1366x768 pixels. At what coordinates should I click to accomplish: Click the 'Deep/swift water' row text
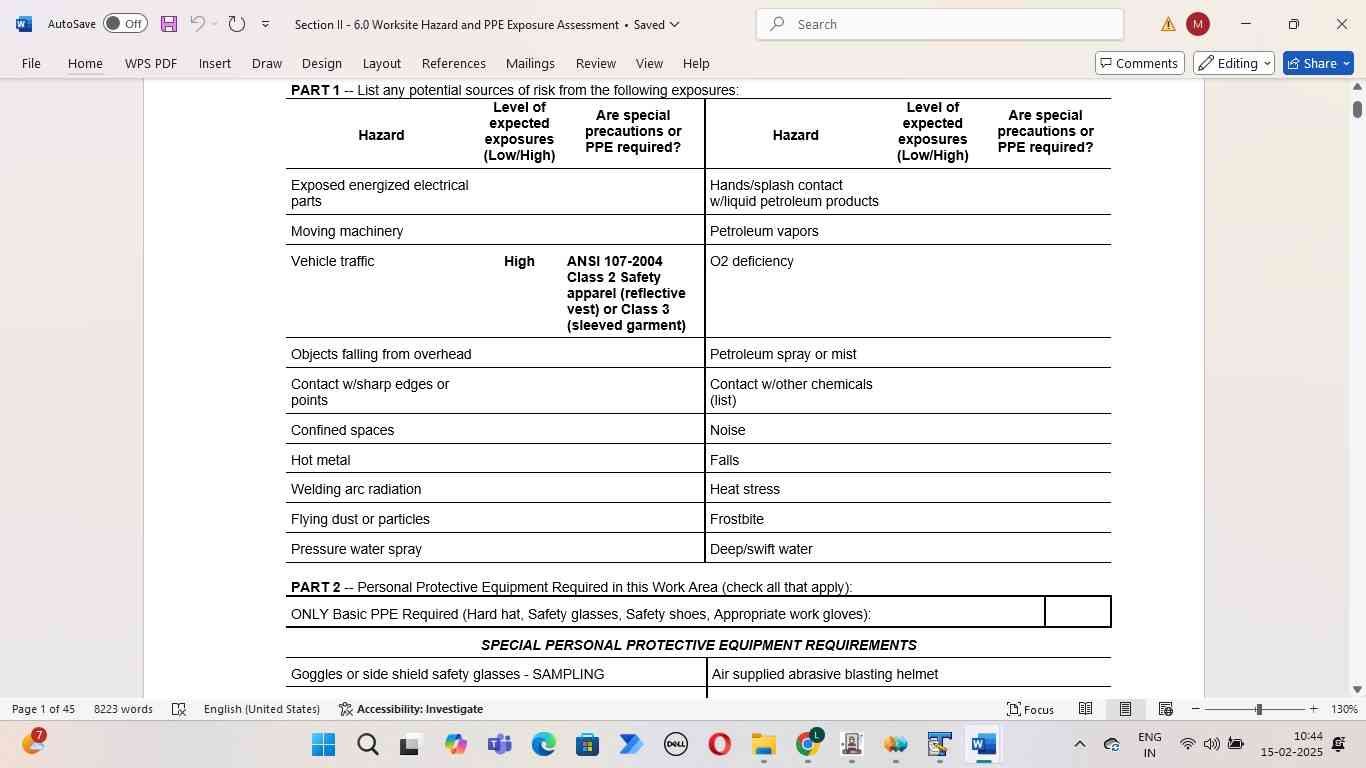(x=761, y=549)
